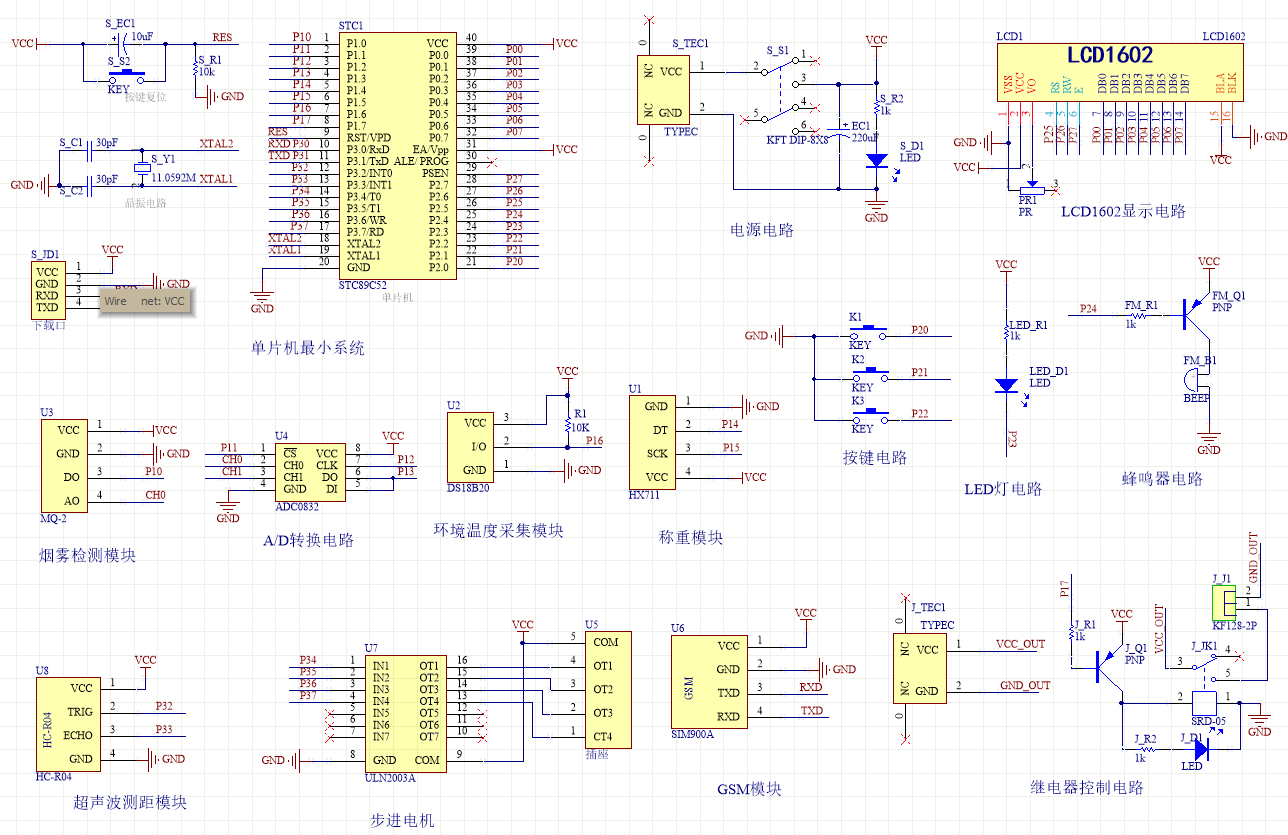
Task: Select the ADC0832 converter chip U4
Action: pyautogui.click(x=310, y=470)
